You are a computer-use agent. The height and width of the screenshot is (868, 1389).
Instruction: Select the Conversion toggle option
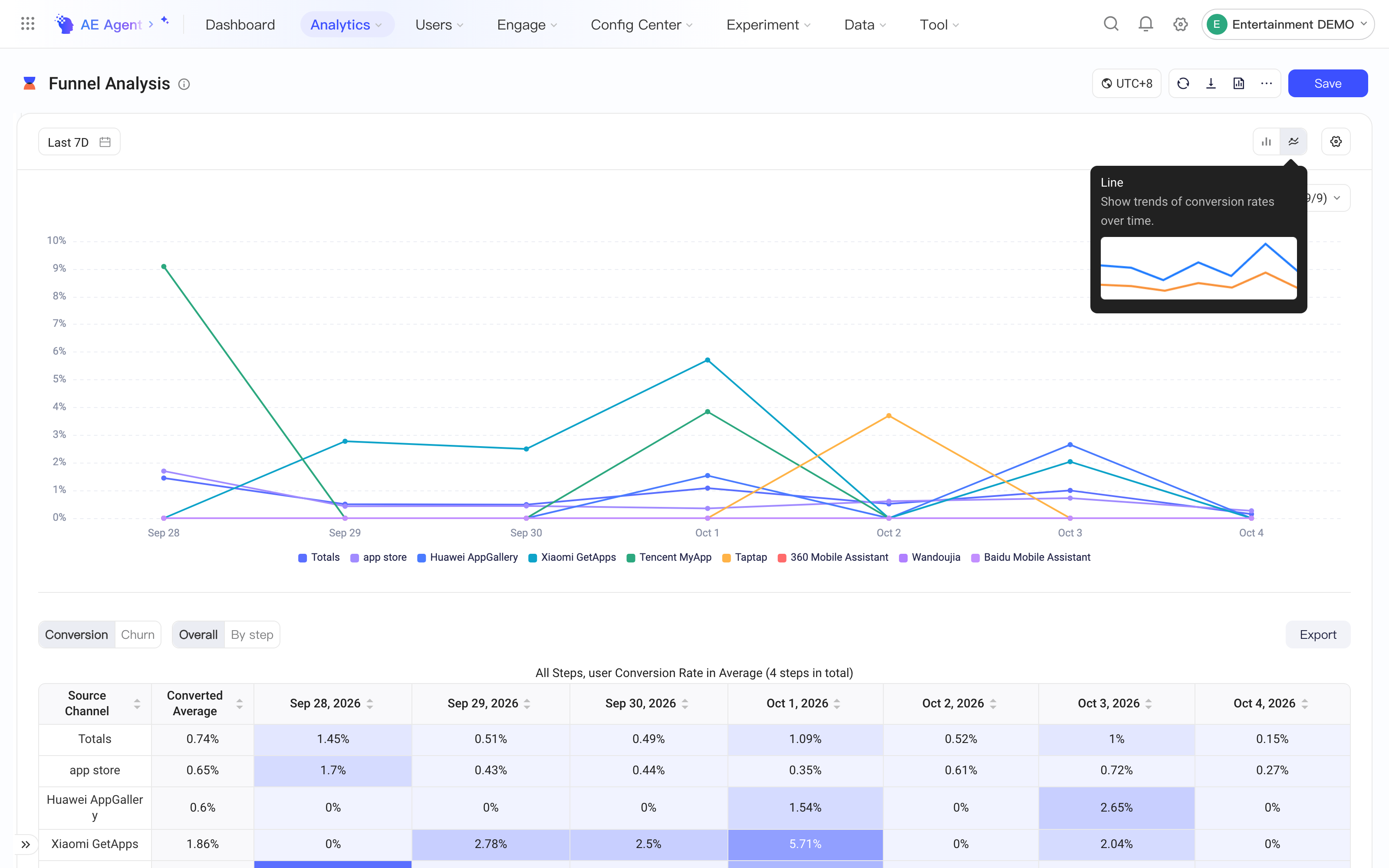pyautogui.click(x=76, y=635)
